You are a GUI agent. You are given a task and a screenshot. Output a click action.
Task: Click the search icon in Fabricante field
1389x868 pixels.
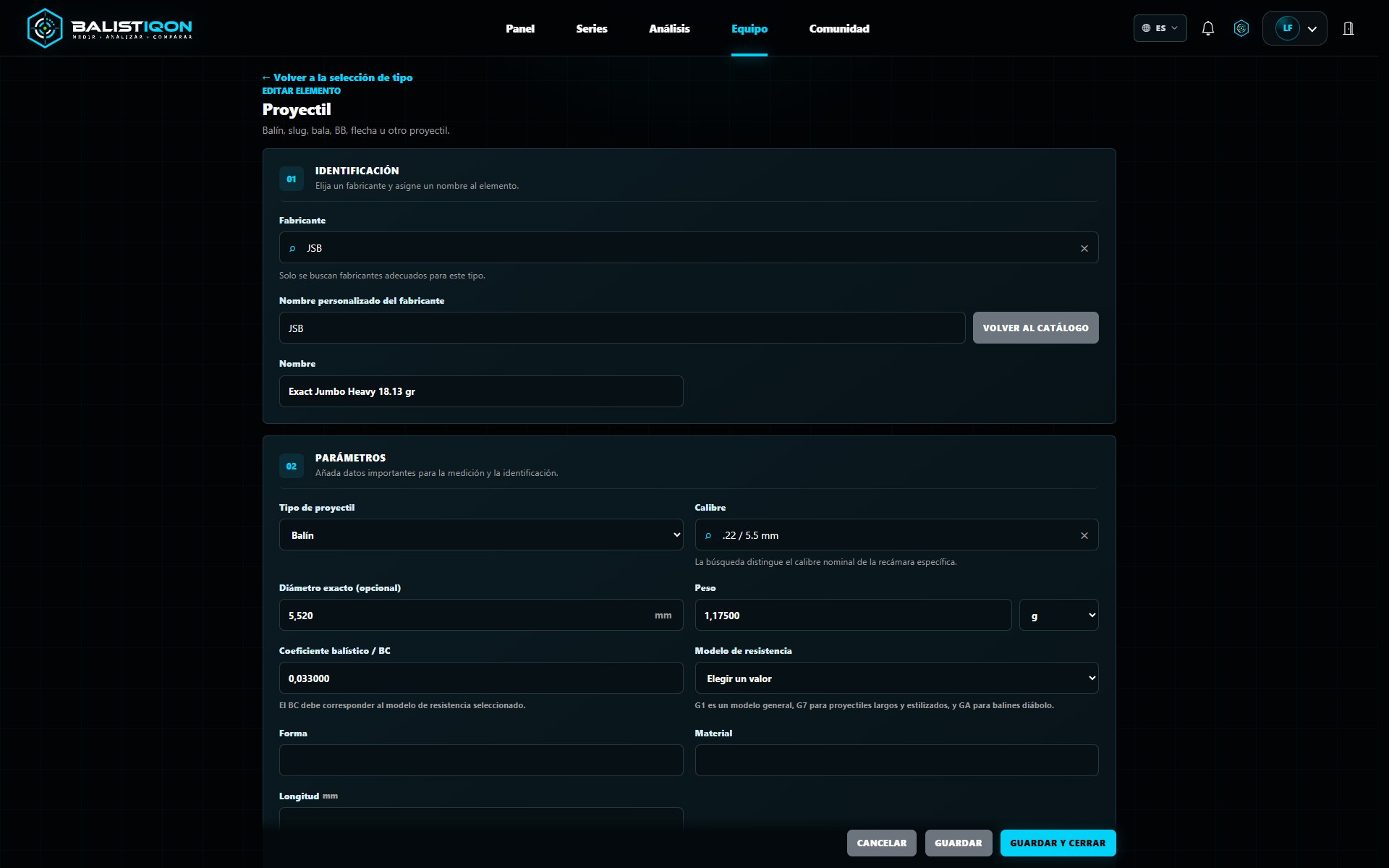(x=292, y=248)
